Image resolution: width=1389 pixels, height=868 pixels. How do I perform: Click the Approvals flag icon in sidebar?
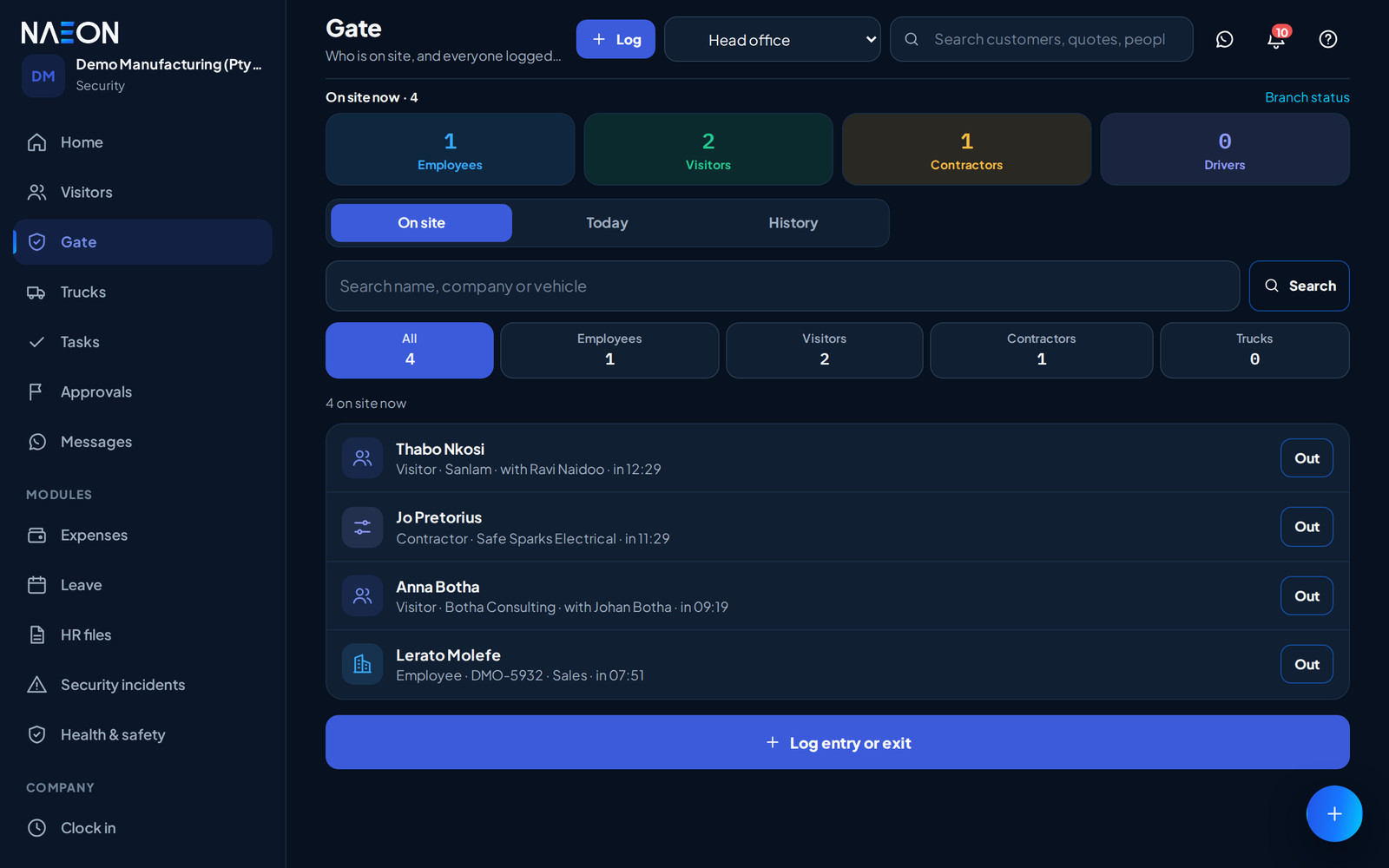pos(36,392)
